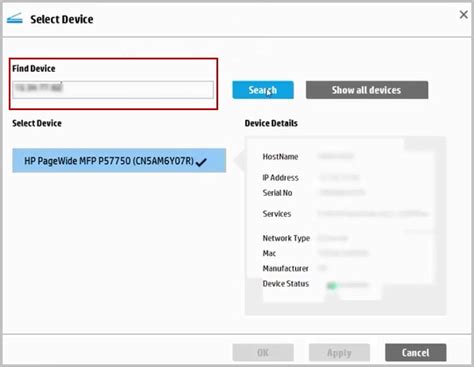Click the Manufacturer label
Screen dimensions: 474x367
[286, 268]
